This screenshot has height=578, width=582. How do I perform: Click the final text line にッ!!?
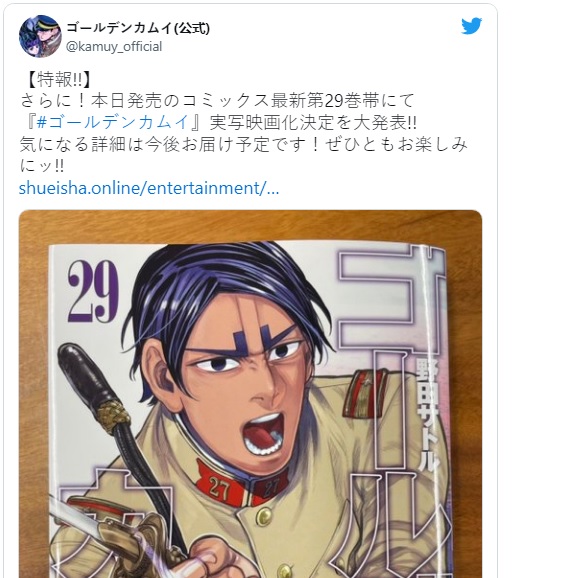point(42,166)
